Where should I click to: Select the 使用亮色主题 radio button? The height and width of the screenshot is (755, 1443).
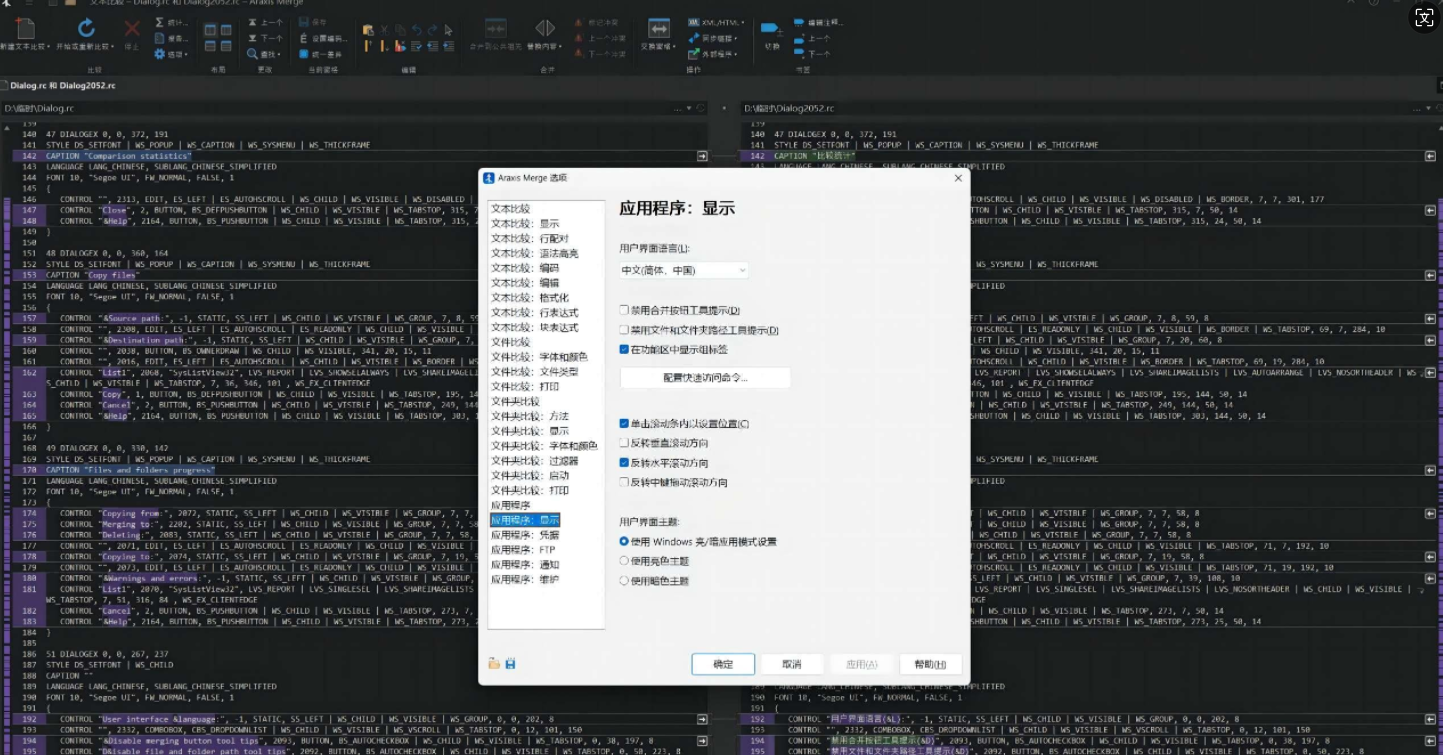pyautogui.click(x=624, y=561)
